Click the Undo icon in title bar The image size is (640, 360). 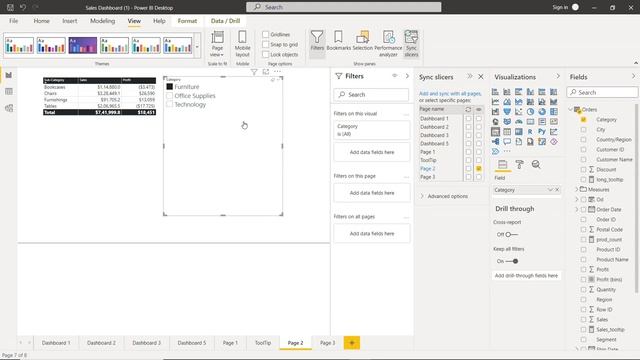point(23,7)
